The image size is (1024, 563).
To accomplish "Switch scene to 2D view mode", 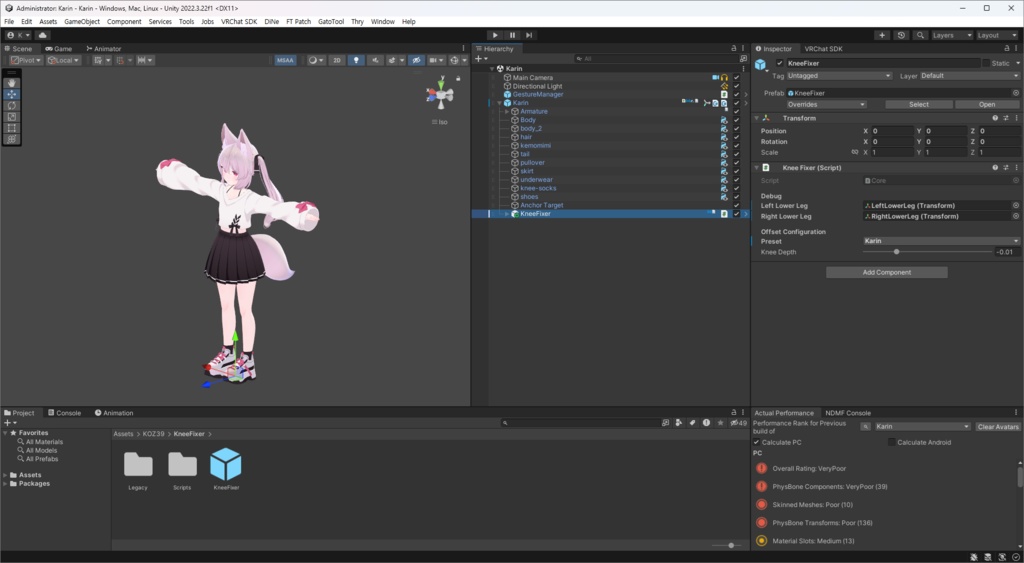I will pos(337,60).
